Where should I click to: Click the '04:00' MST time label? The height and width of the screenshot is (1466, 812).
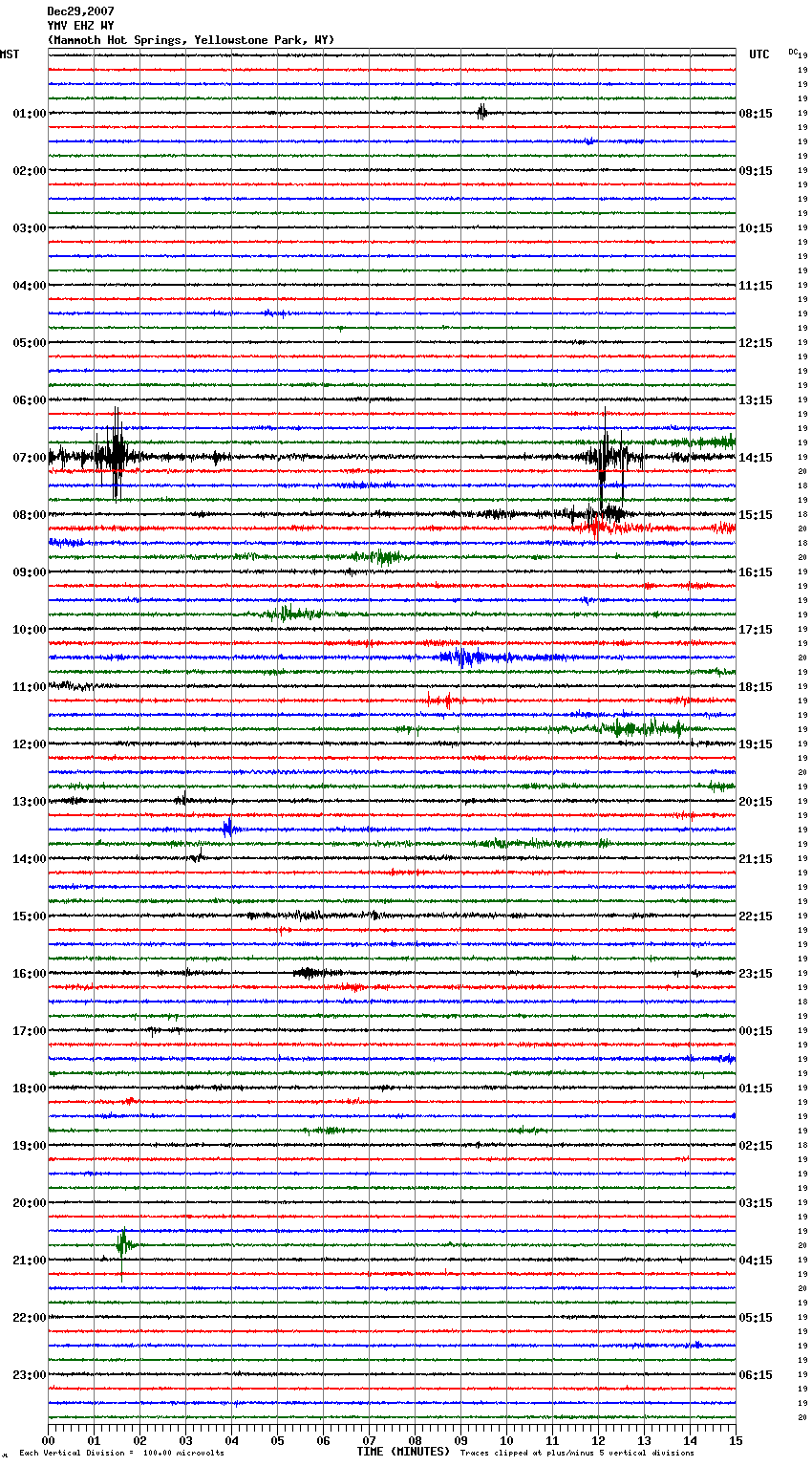coord(30,286)
